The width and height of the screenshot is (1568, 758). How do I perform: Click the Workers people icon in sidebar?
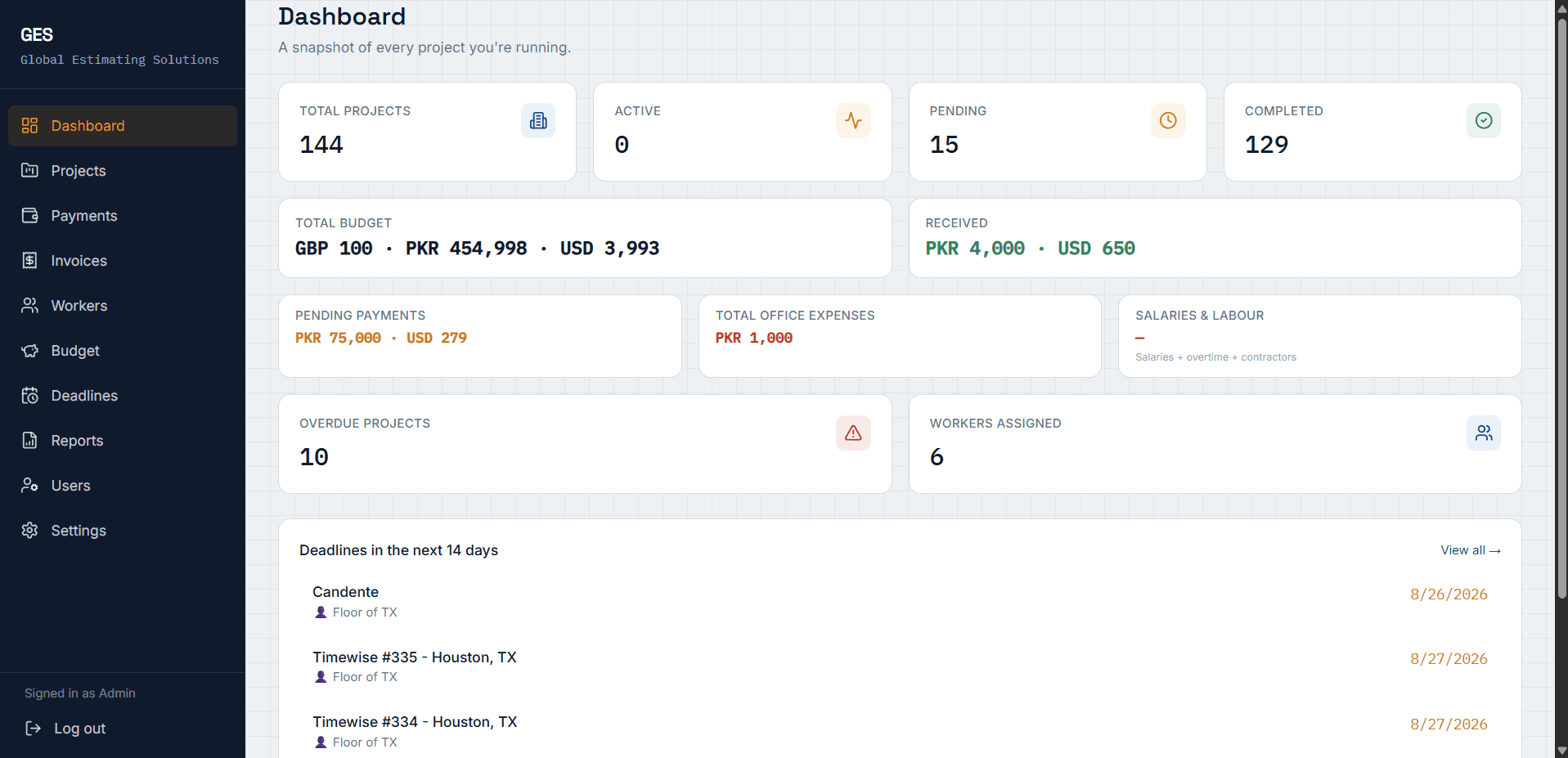tap(30, 306)
